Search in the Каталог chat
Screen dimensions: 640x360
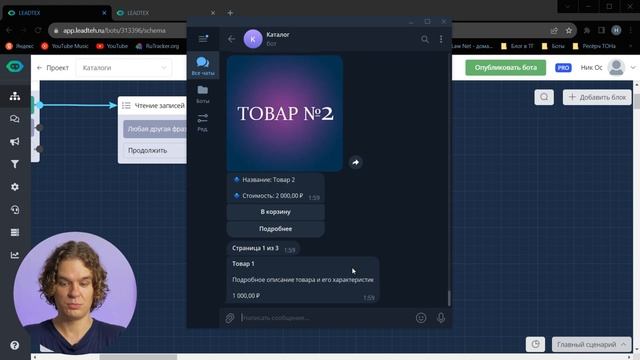coord(425,39)
